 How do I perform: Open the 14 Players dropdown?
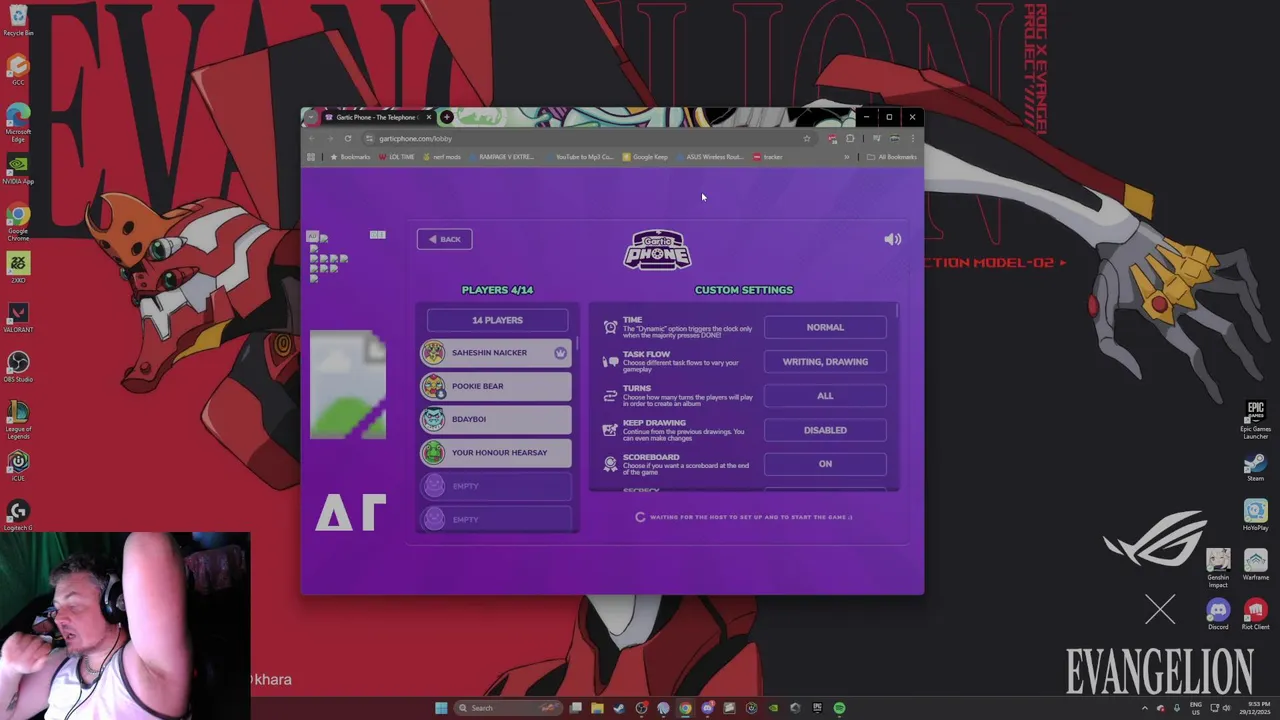[x=497, y=320]
